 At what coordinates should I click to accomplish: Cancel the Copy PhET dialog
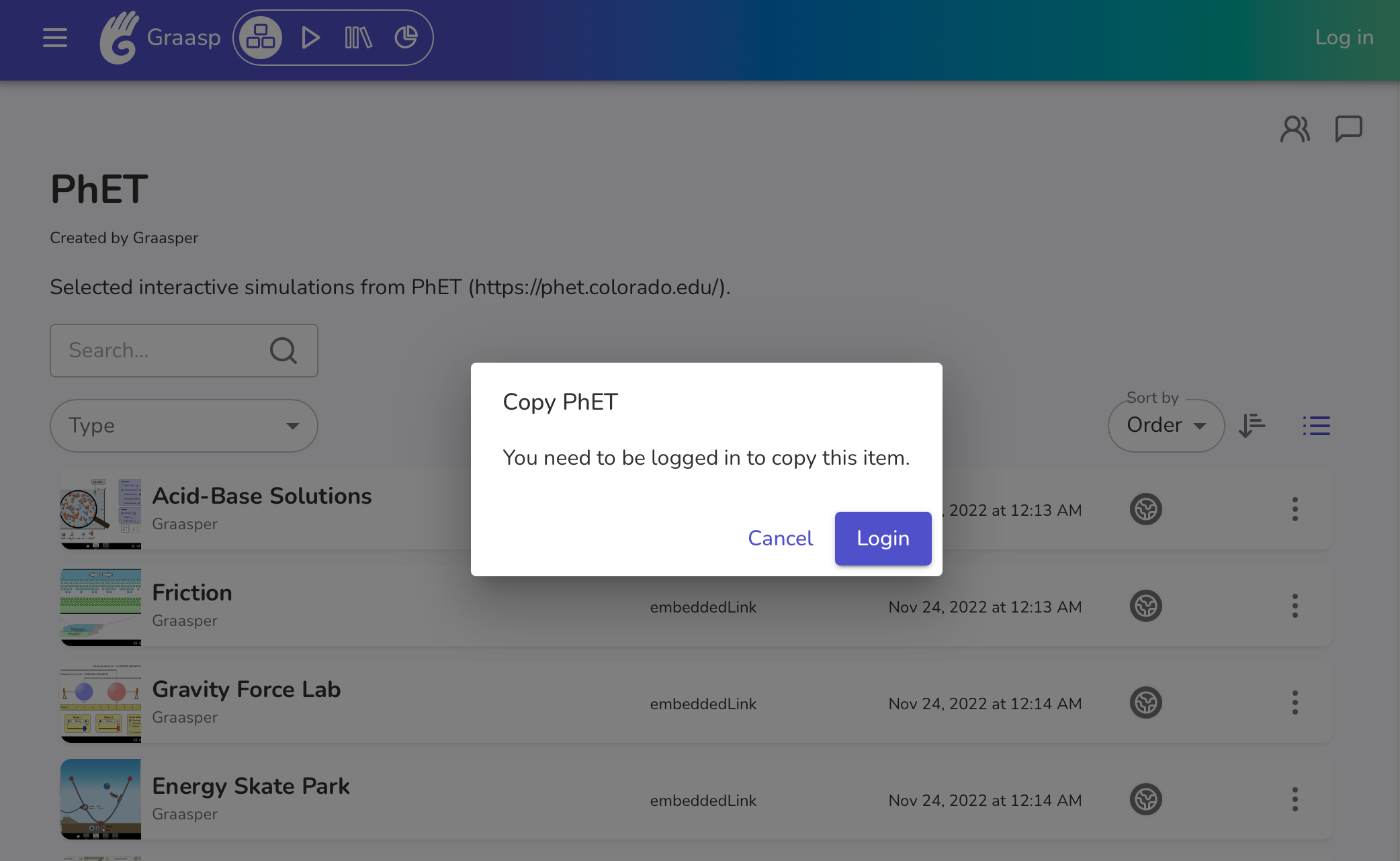click(x=780, y=539)
